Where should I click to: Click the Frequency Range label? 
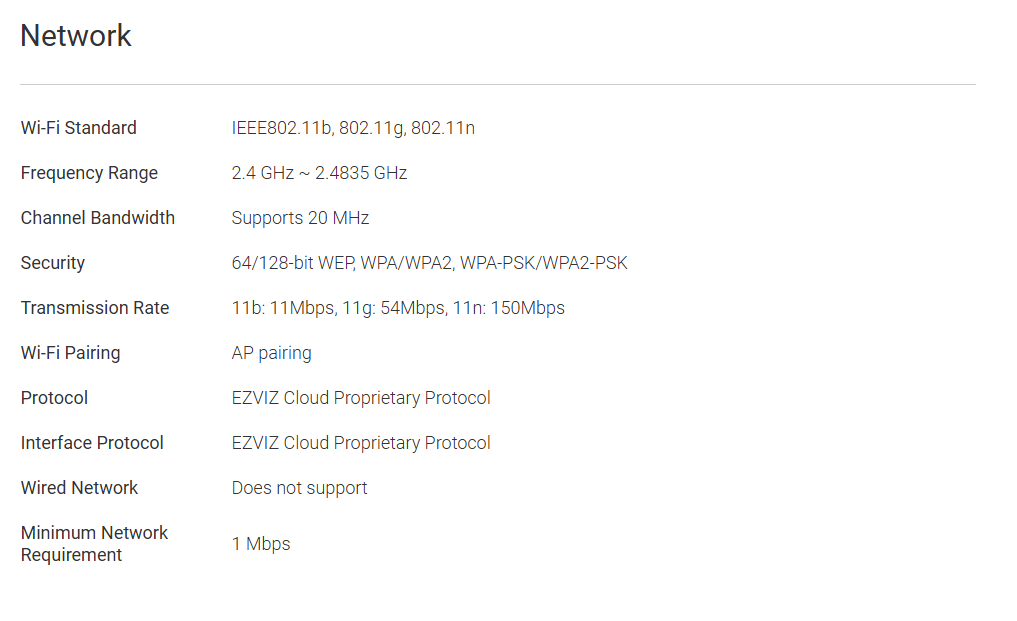click(x=89, y=173)
